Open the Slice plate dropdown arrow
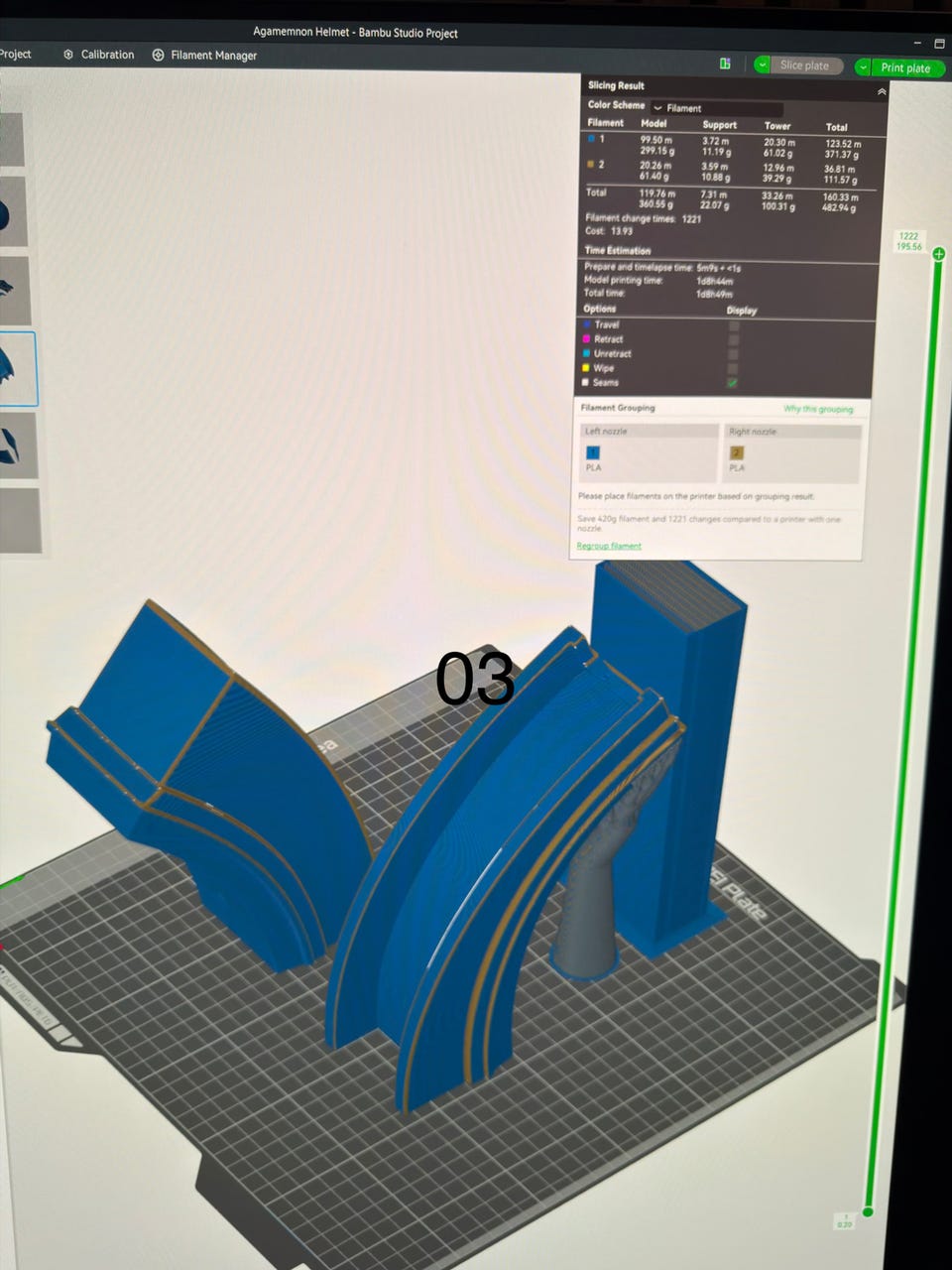Viewport: 952px width, 1270px height. [762, 64]
